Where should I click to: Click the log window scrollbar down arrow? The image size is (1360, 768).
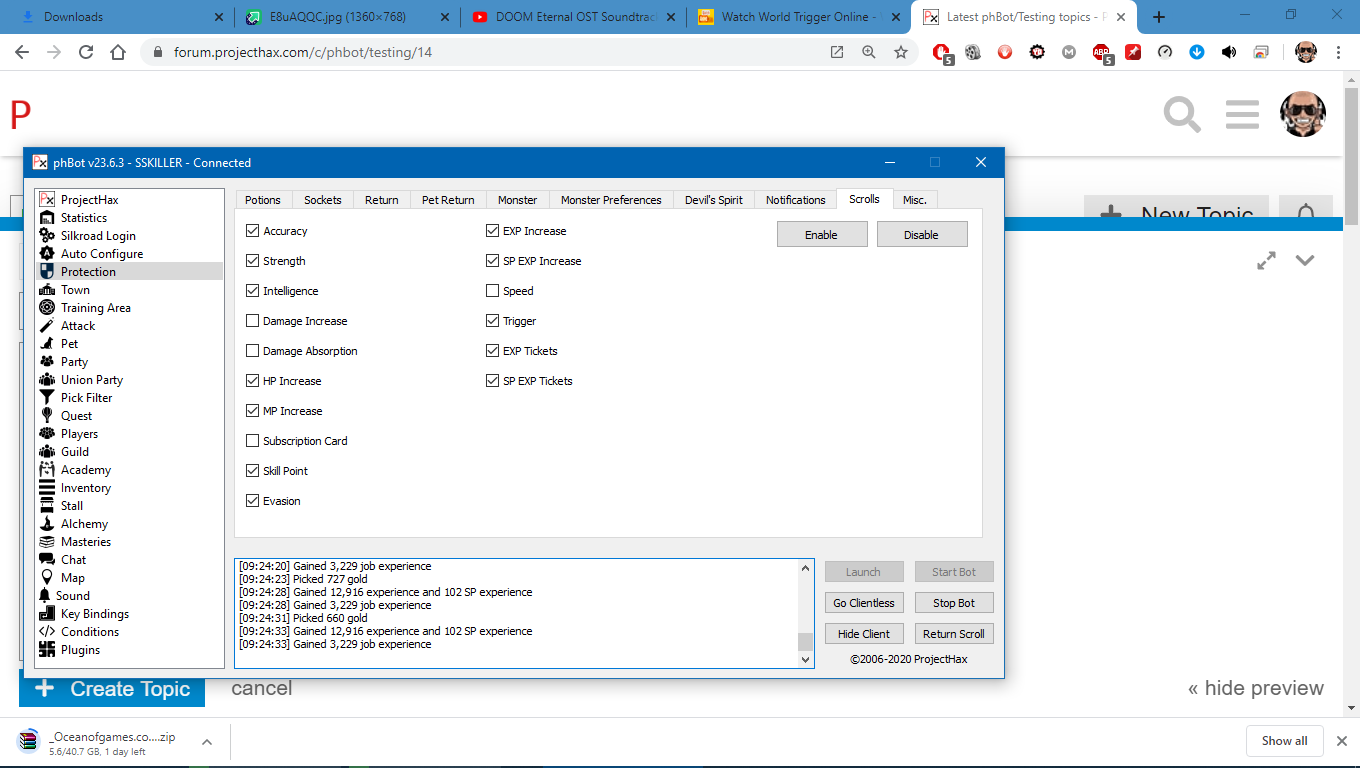806,659
